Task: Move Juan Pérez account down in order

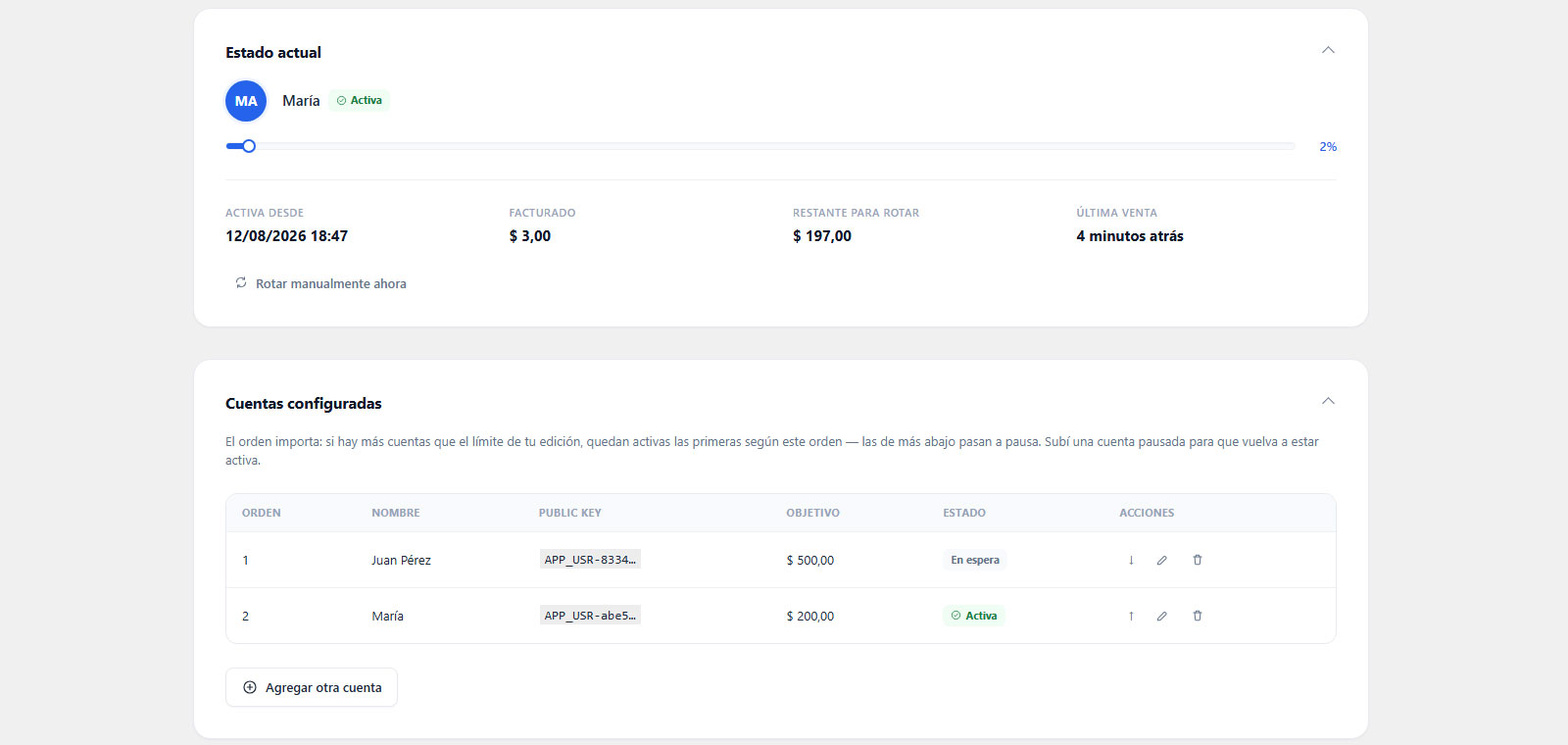Action: click(1131, 560)
